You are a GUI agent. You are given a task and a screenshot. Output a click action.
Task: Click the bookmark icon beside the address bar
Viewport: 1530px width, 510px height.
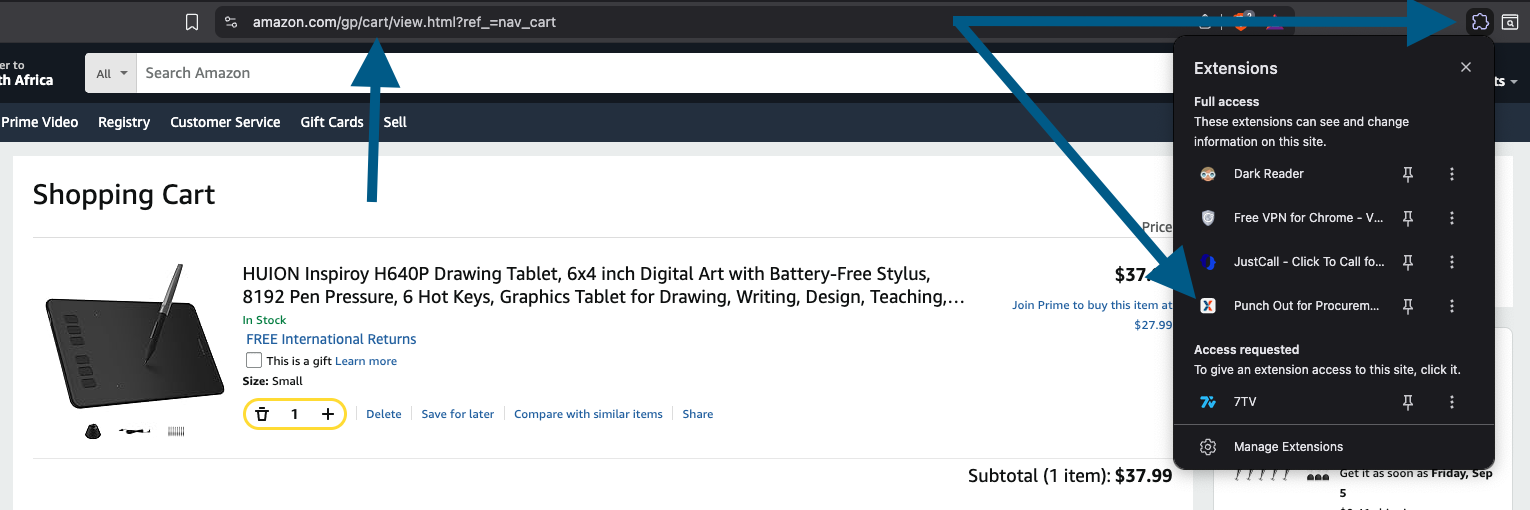192,22
